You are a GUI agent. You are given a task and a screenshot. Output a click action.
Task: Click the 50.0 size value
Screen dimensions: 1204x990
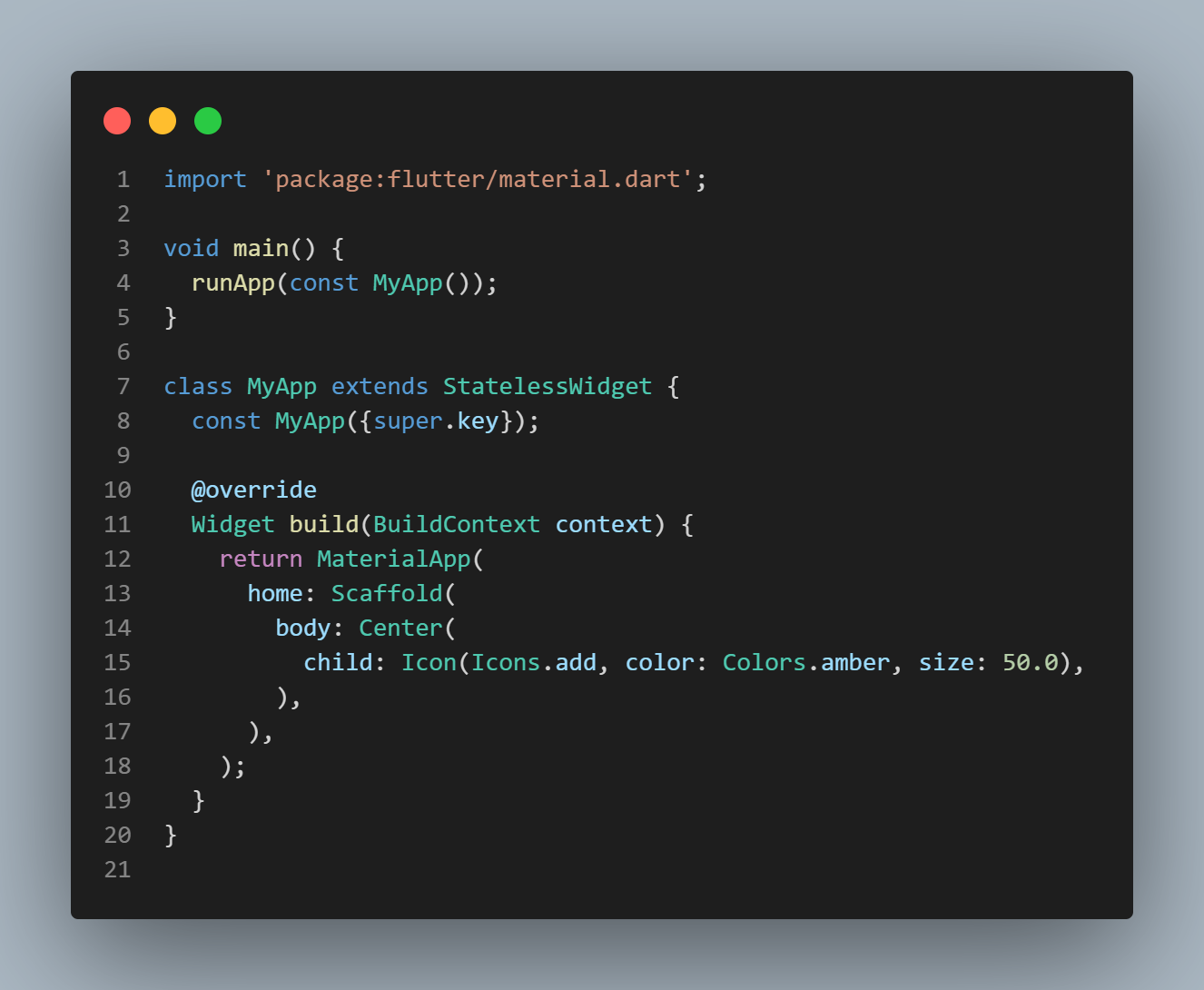1031,662
